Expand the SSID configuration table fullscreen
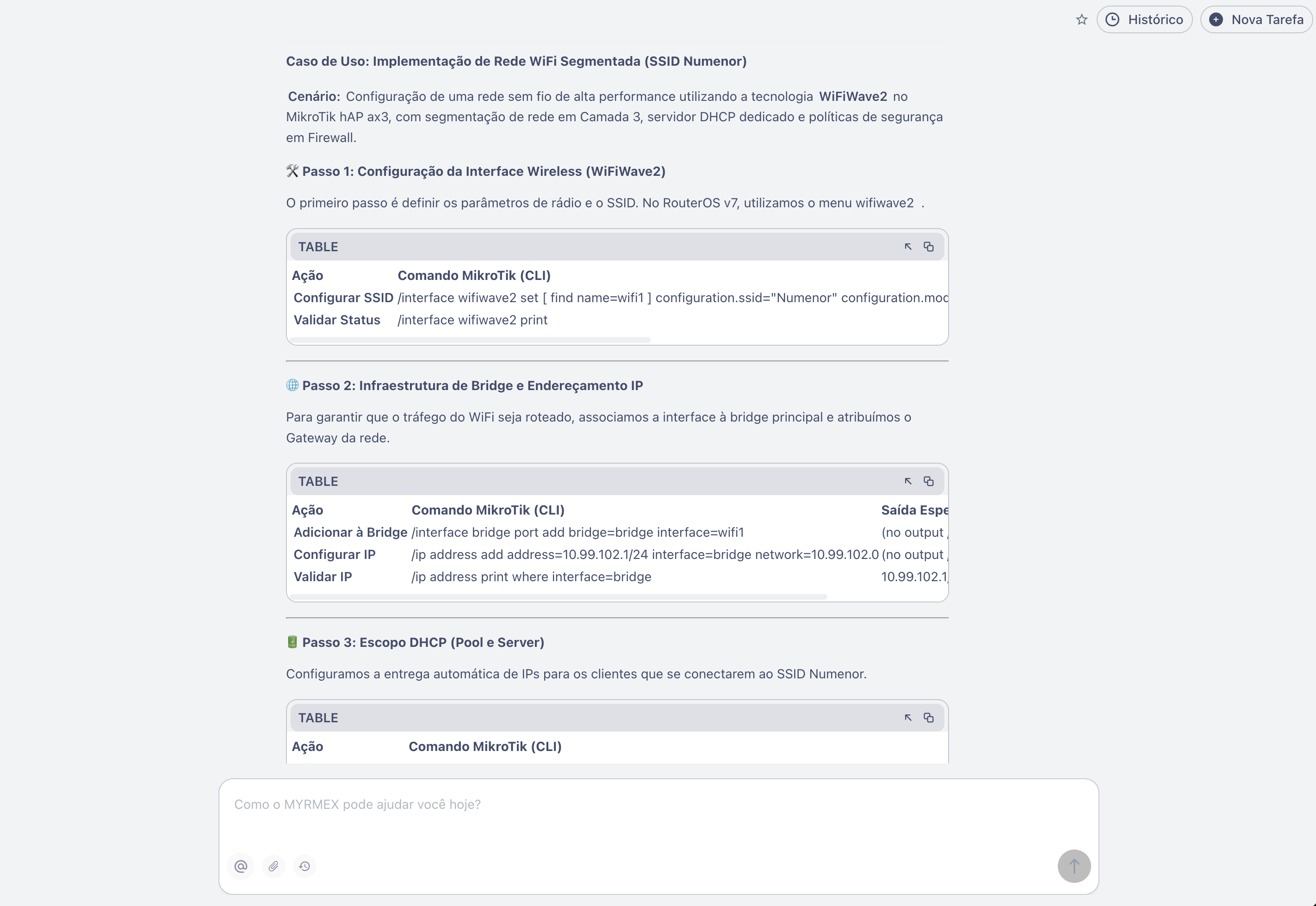 [x=908, y=246]
